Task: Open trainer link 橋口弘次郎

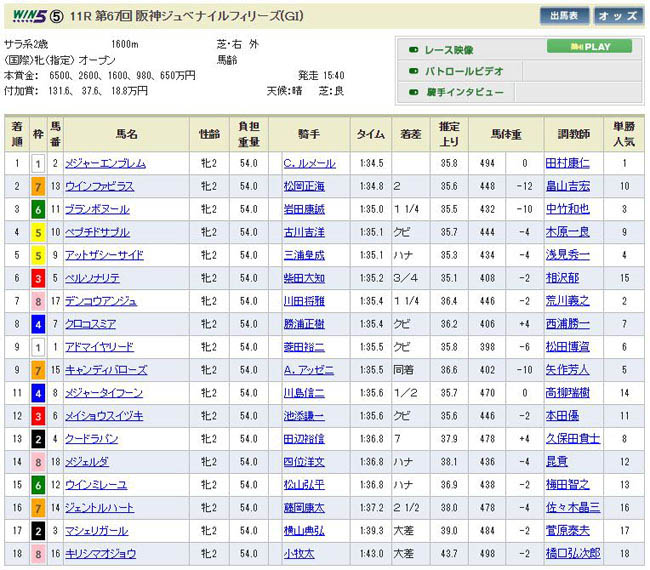Action: [x=572, y=553]
